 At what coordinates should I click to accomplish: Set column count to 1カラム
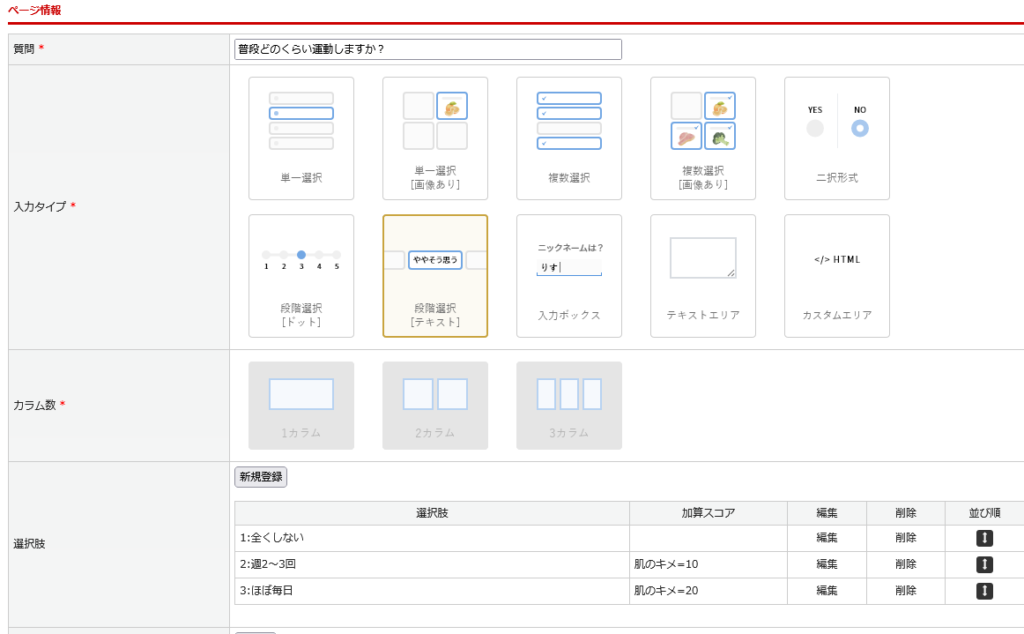[301, 405]
